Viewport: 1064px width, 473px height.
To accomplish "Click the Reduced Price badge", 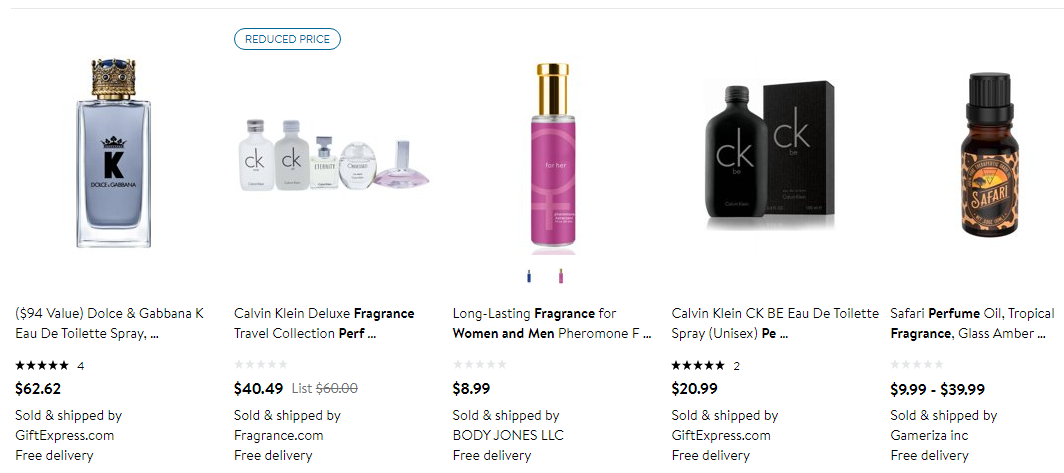I will [x=288, y=39].
